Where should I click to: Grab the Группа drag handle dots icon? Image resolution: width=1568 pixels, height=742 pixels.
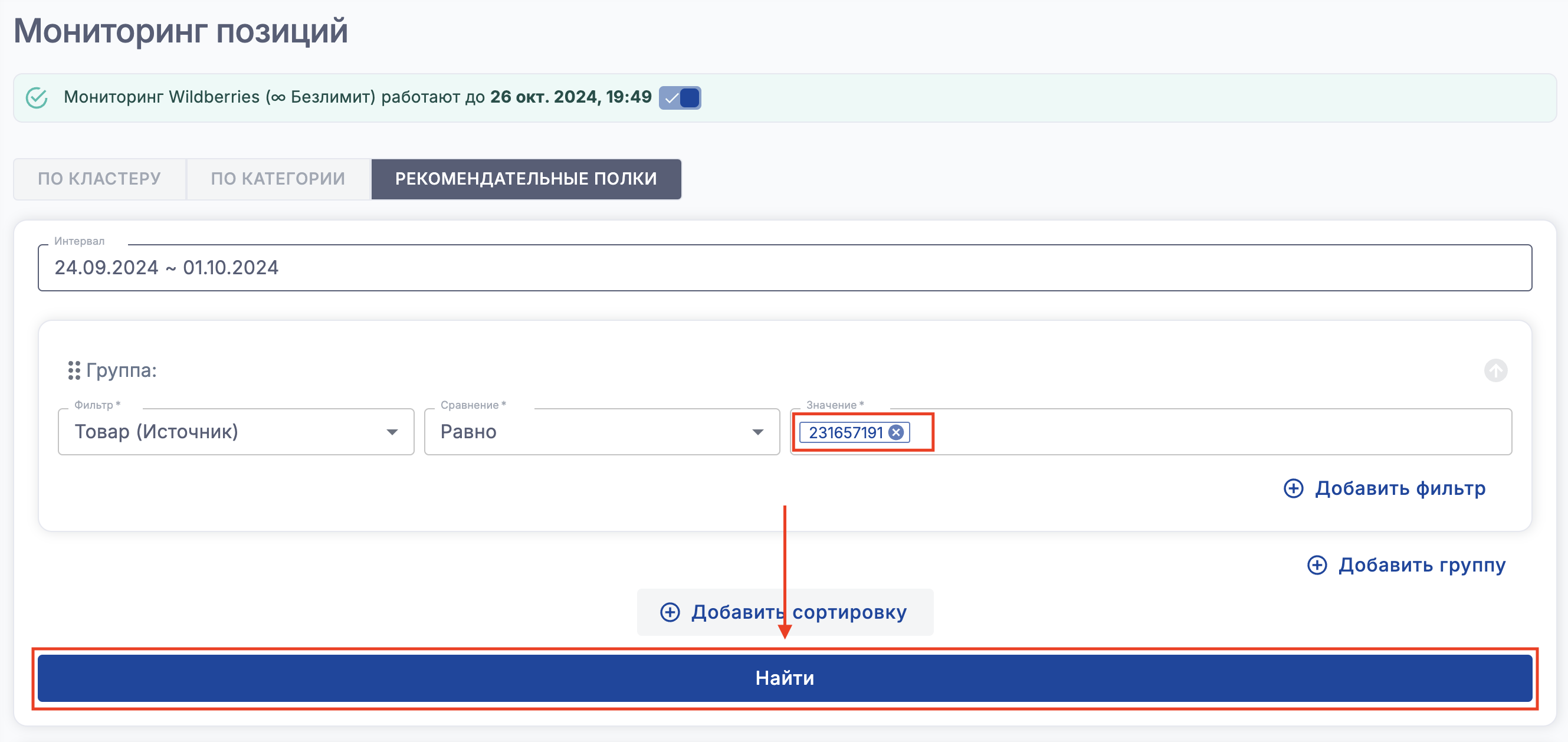click(x=74, y=370)
